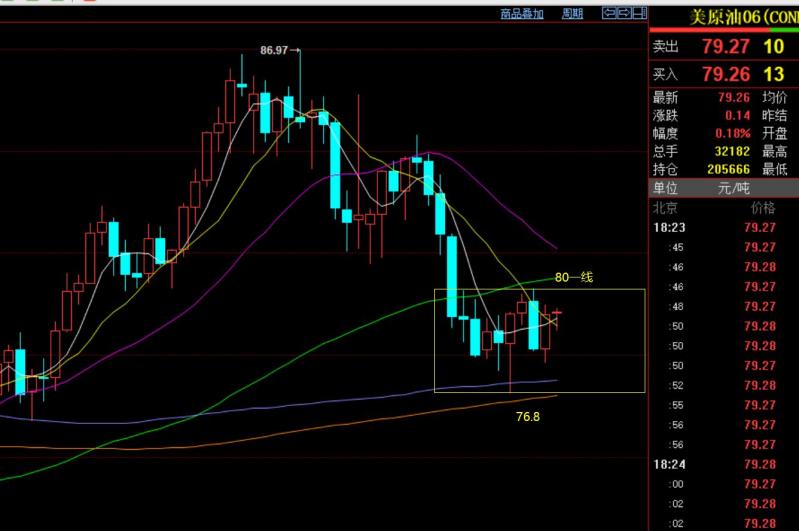Click the 持仓 open interest 205666
Viewport: 799px width, 531px height.
click(728, 169)
